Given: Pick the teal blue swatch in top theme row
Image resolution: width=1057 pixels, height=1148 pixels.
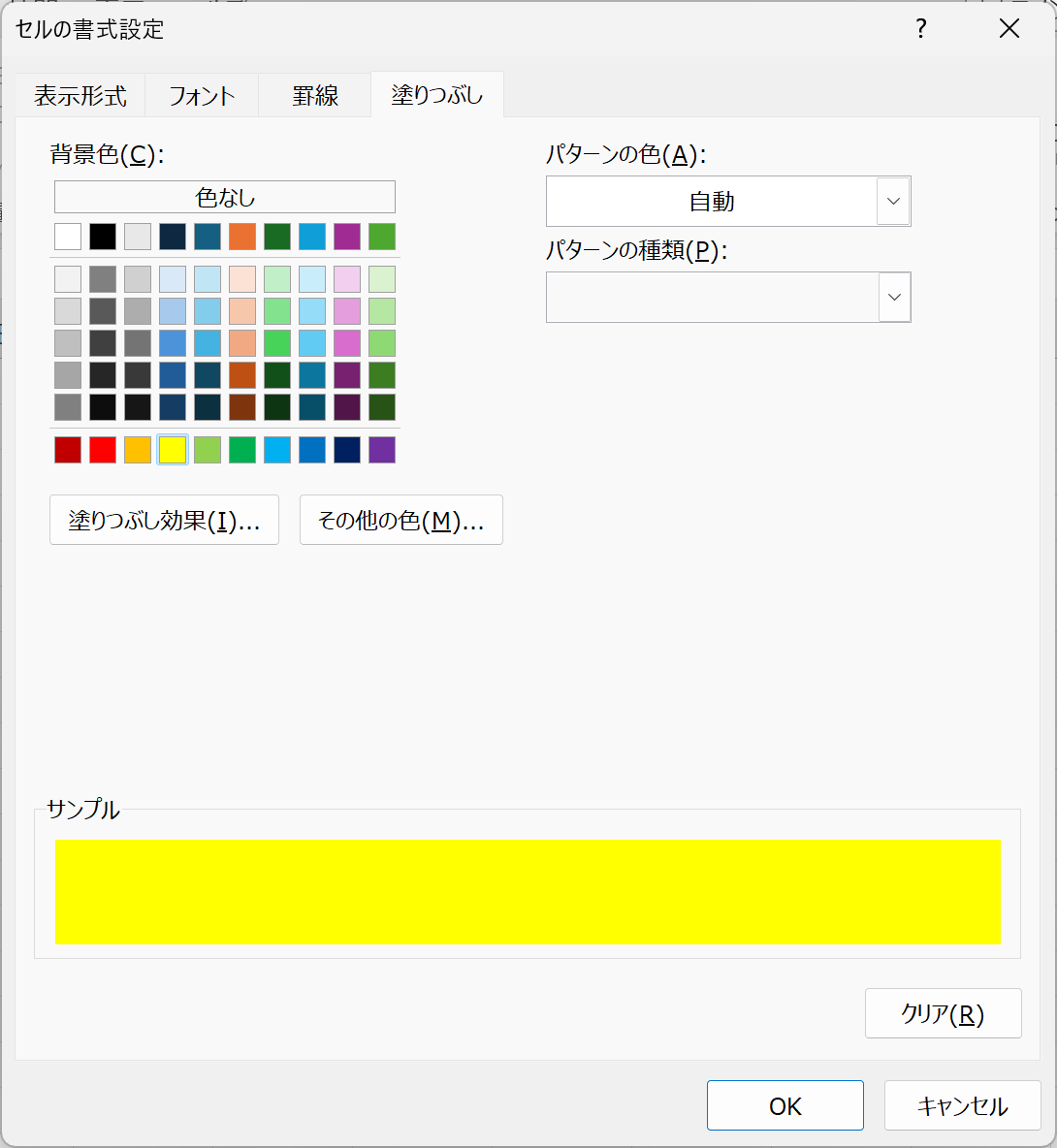Looking at the screenshot, I should point(208,237).
